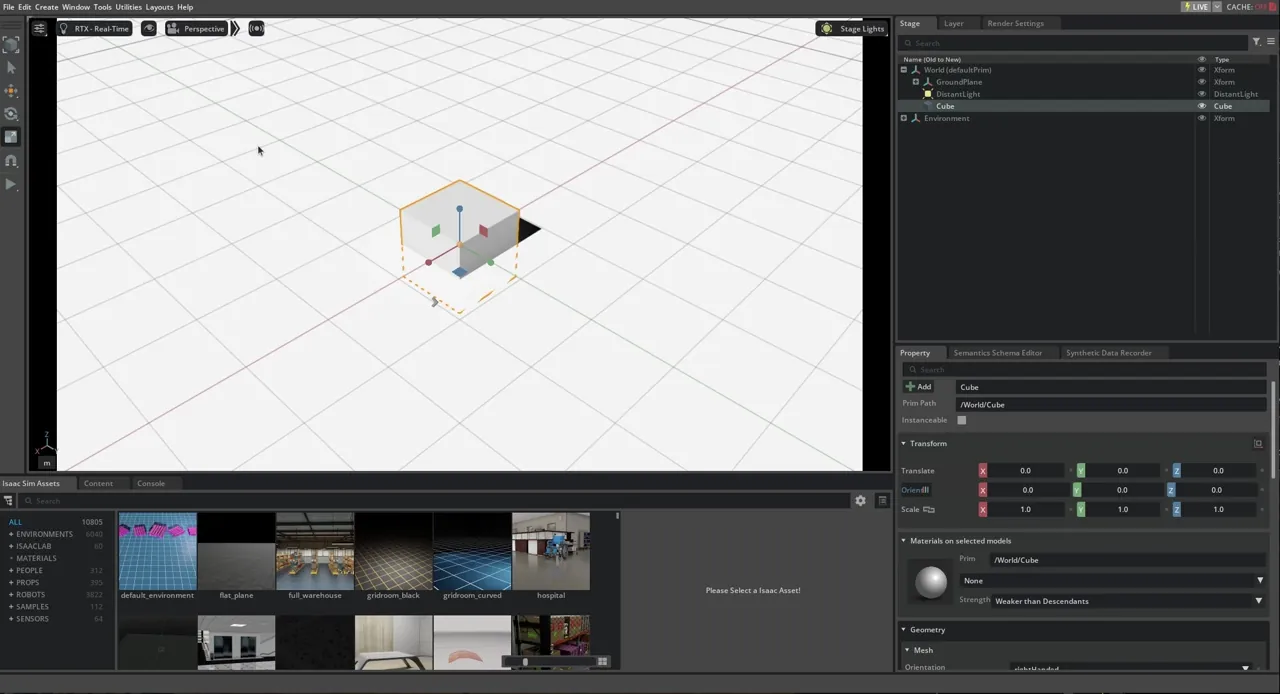The height and width of the screenshot is (694, 1280).
Task: Collapse the World defaultPrim tree item
Action: [903, 69]
